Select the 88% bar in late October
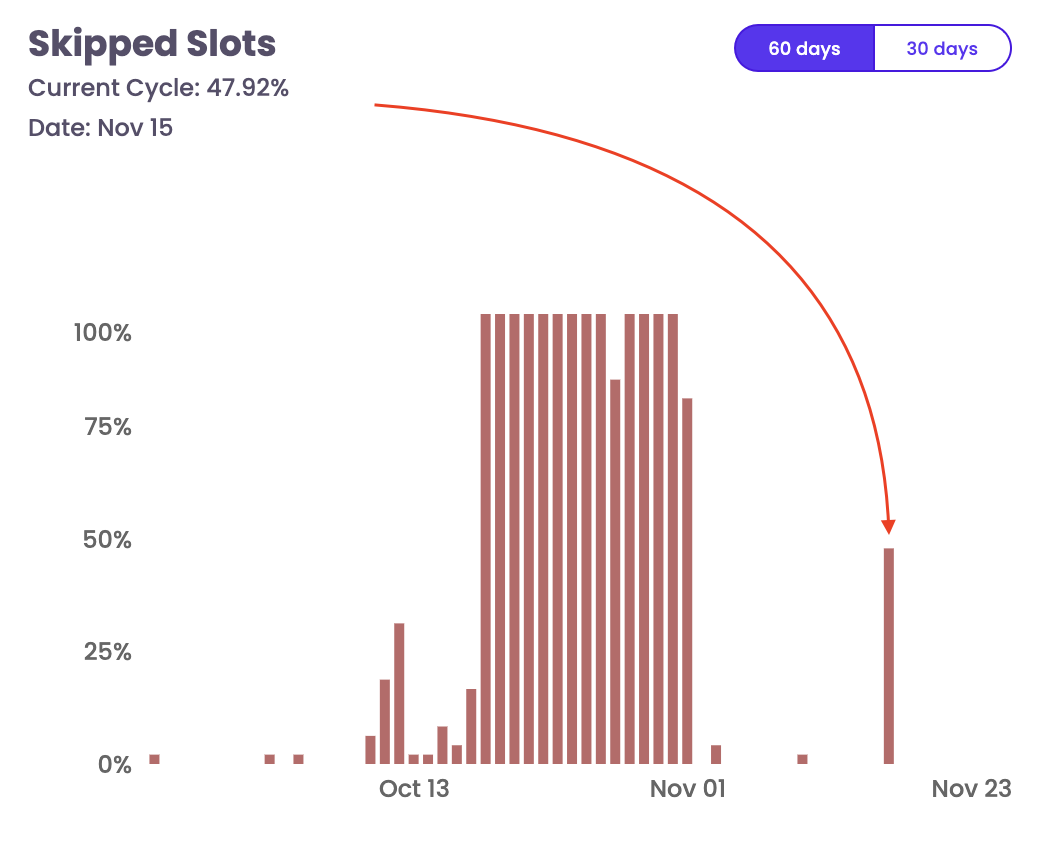The height and width of the screenshot is (844, 1039). (614, 570)
